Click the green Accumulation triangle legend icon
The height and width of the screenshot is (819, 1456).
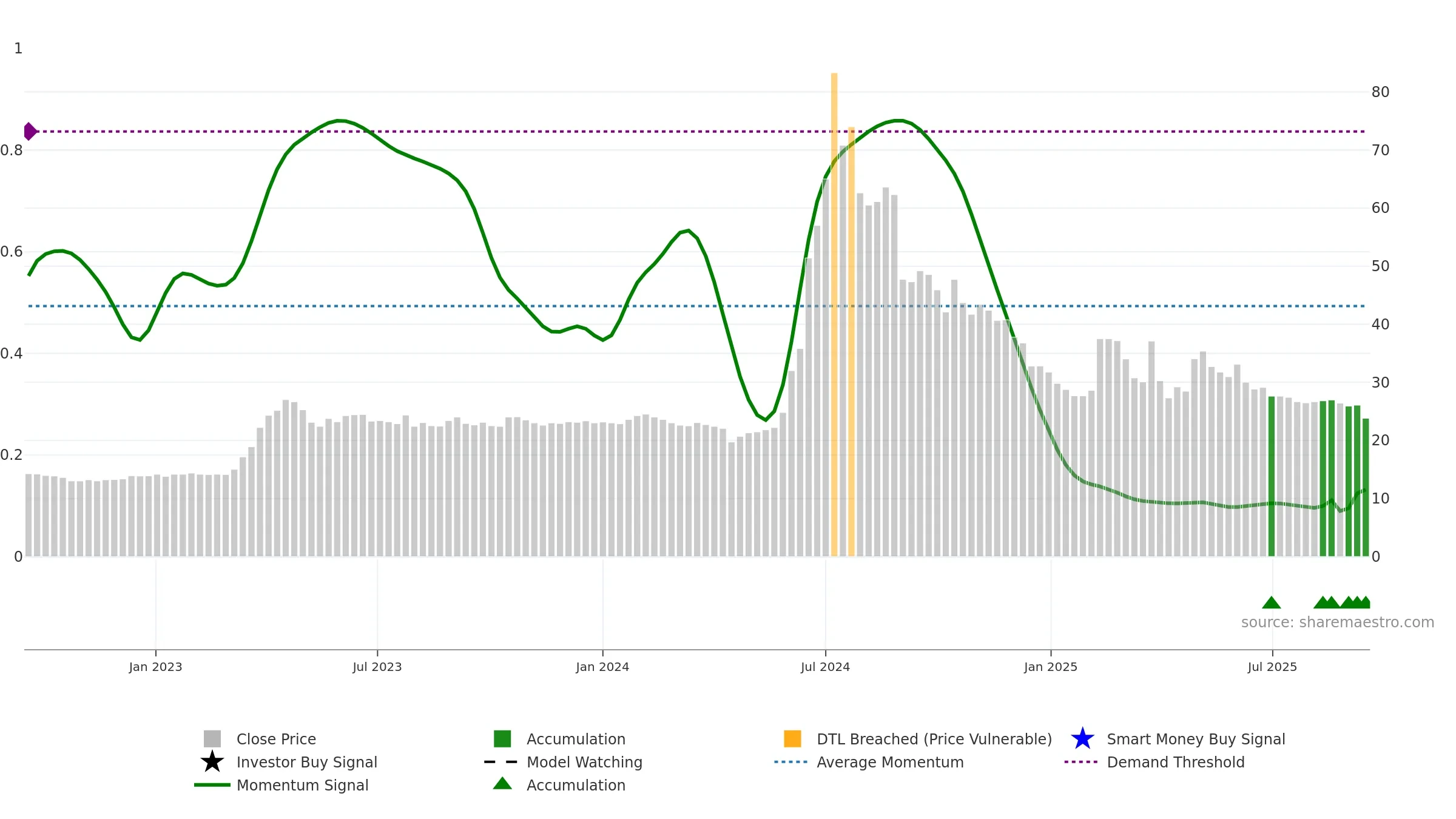(x=502, y=783)
